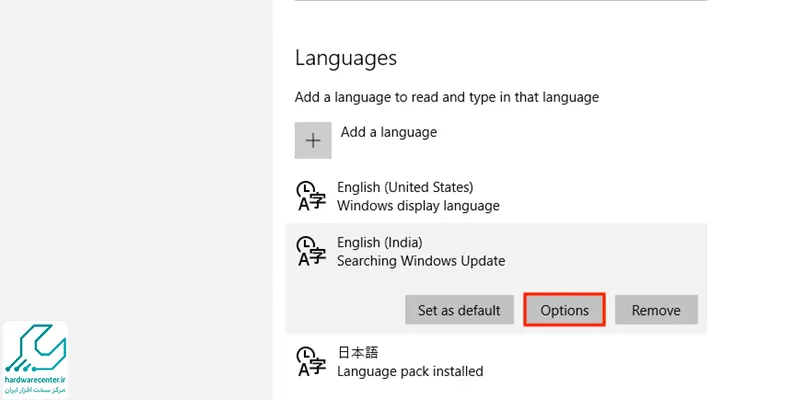Screen dimensions: 800x400
Task: Select the English (India) language name
Action: 380,242
